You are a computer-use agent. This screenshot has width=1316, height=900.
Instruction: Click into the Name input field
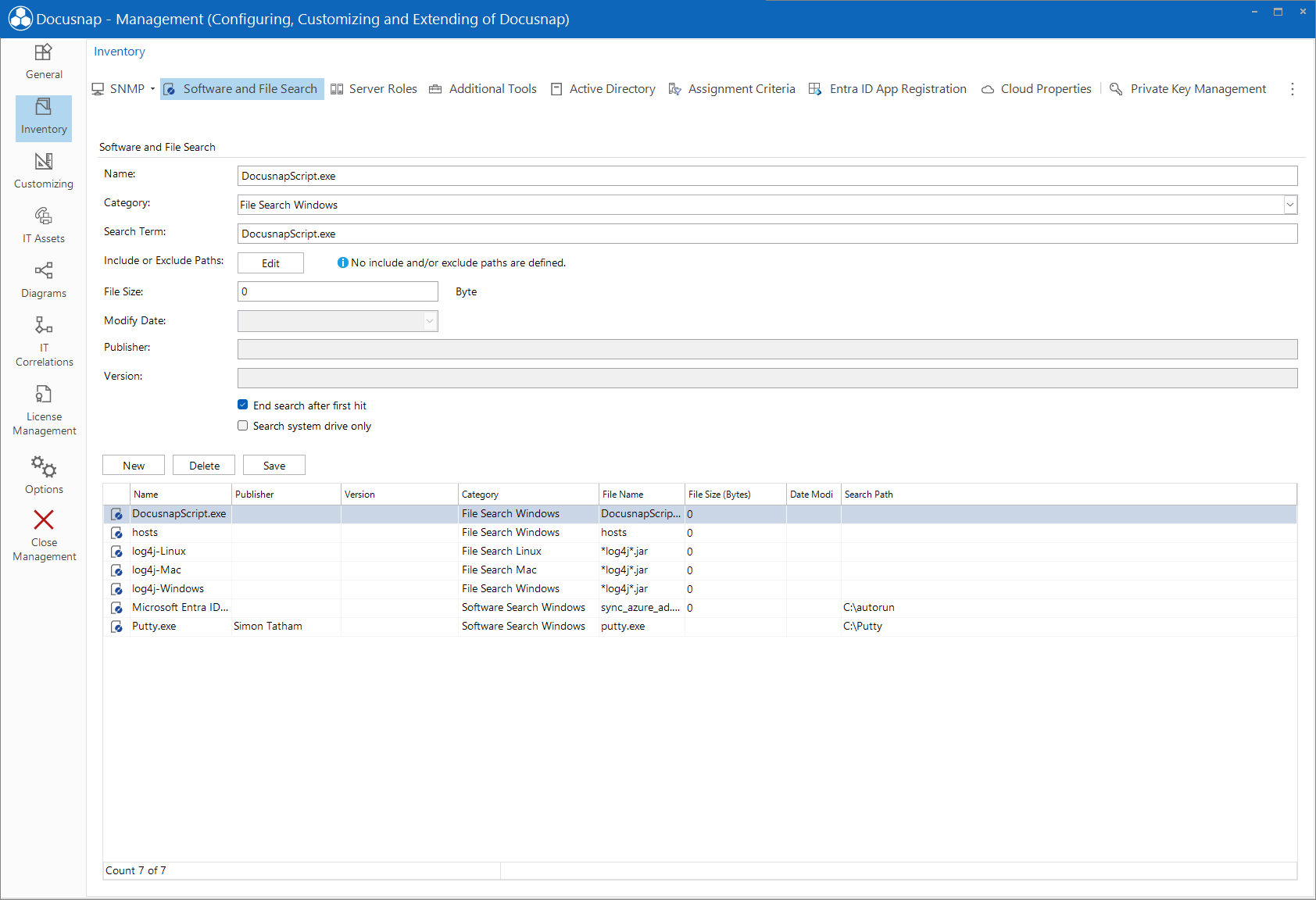[x=767, y=176]
